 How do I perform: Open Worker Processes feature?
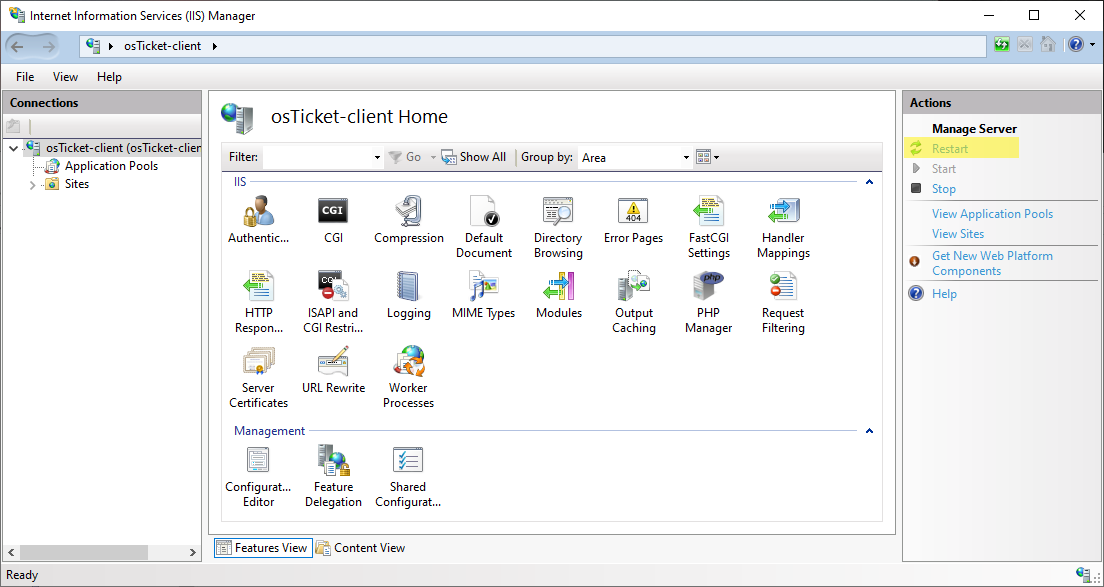[x=408, y=377]
